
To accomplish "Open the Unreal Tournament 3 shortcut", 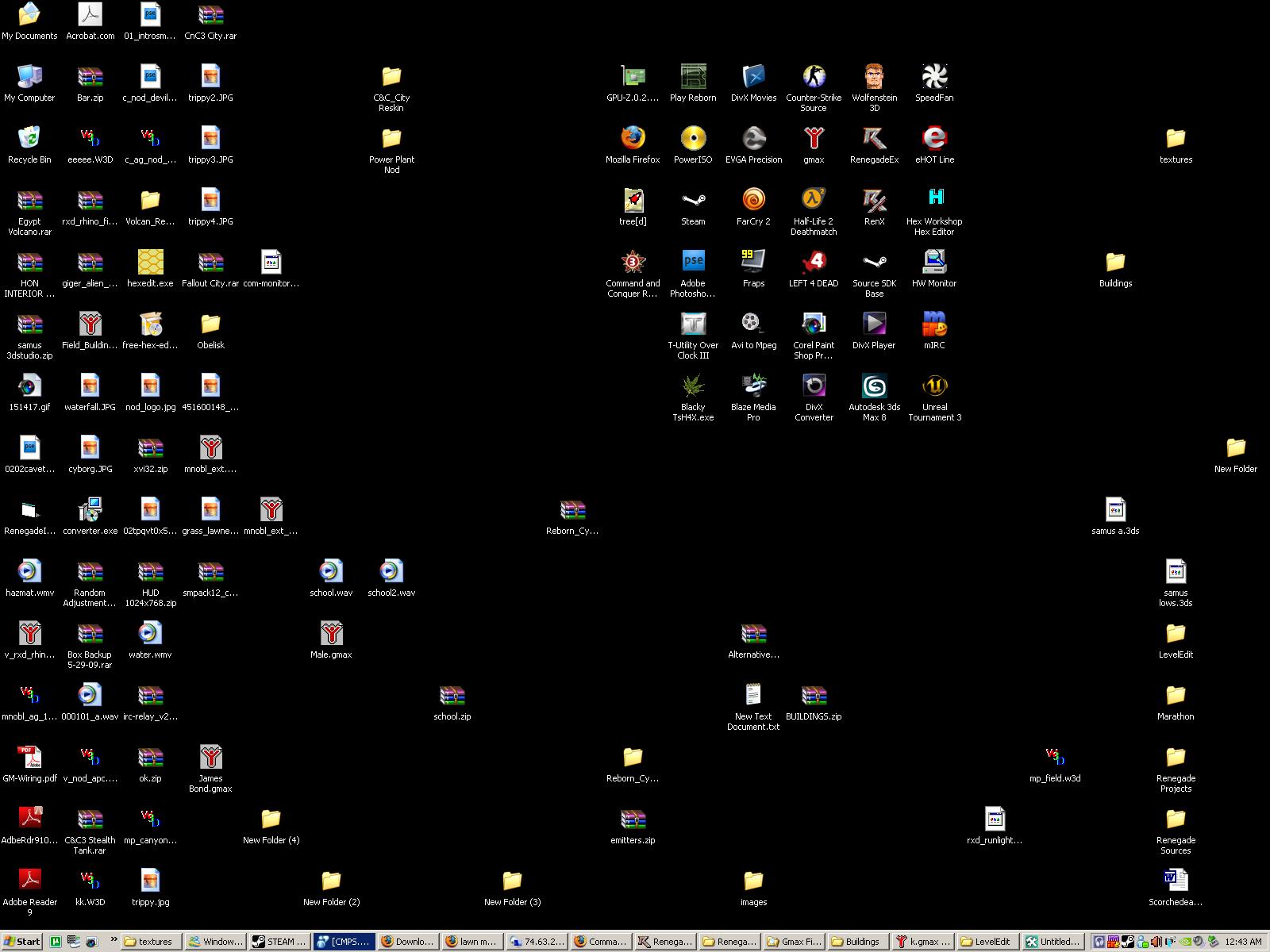I will pyautogui.click(x=934, y=387).
